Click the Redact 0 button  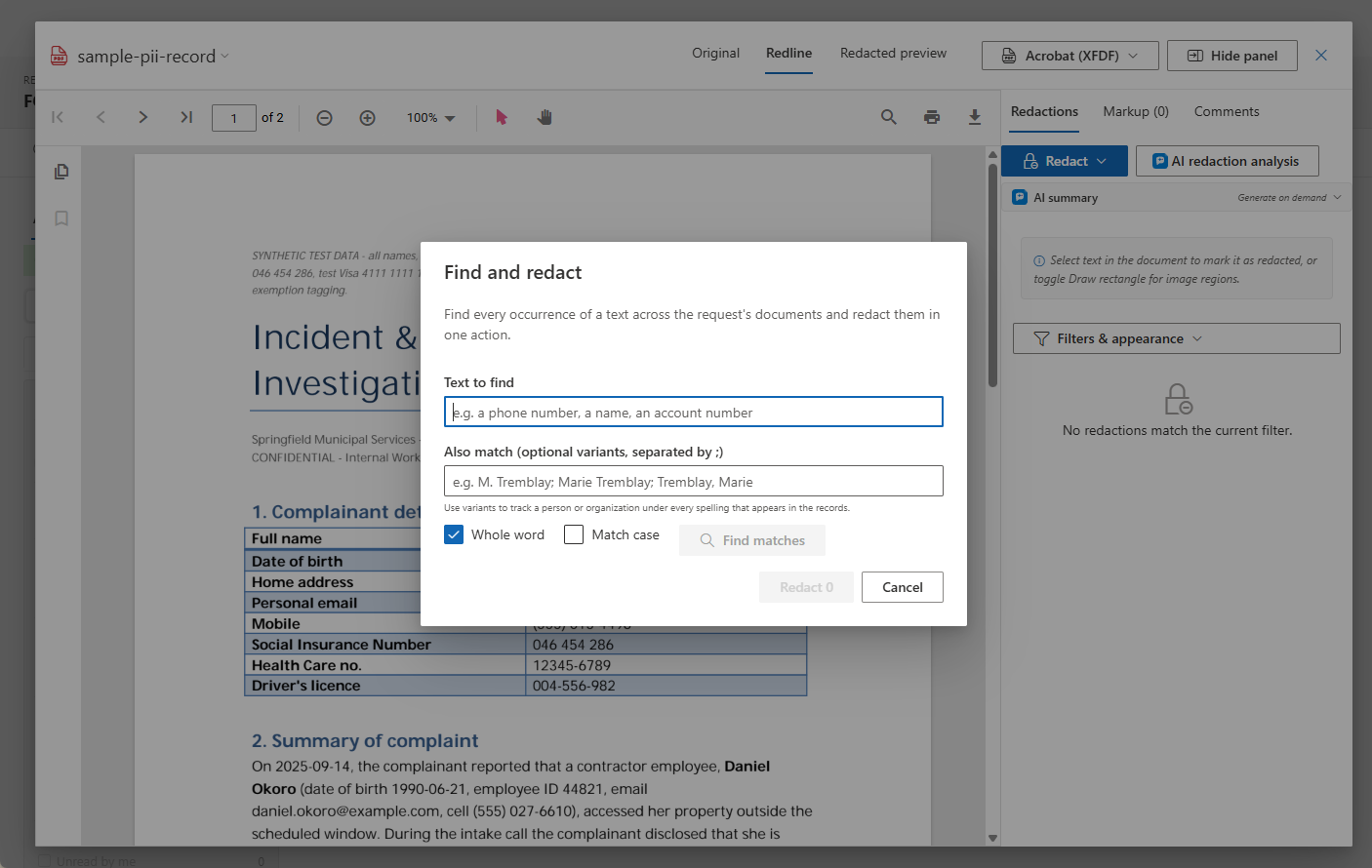coord(806,587)
